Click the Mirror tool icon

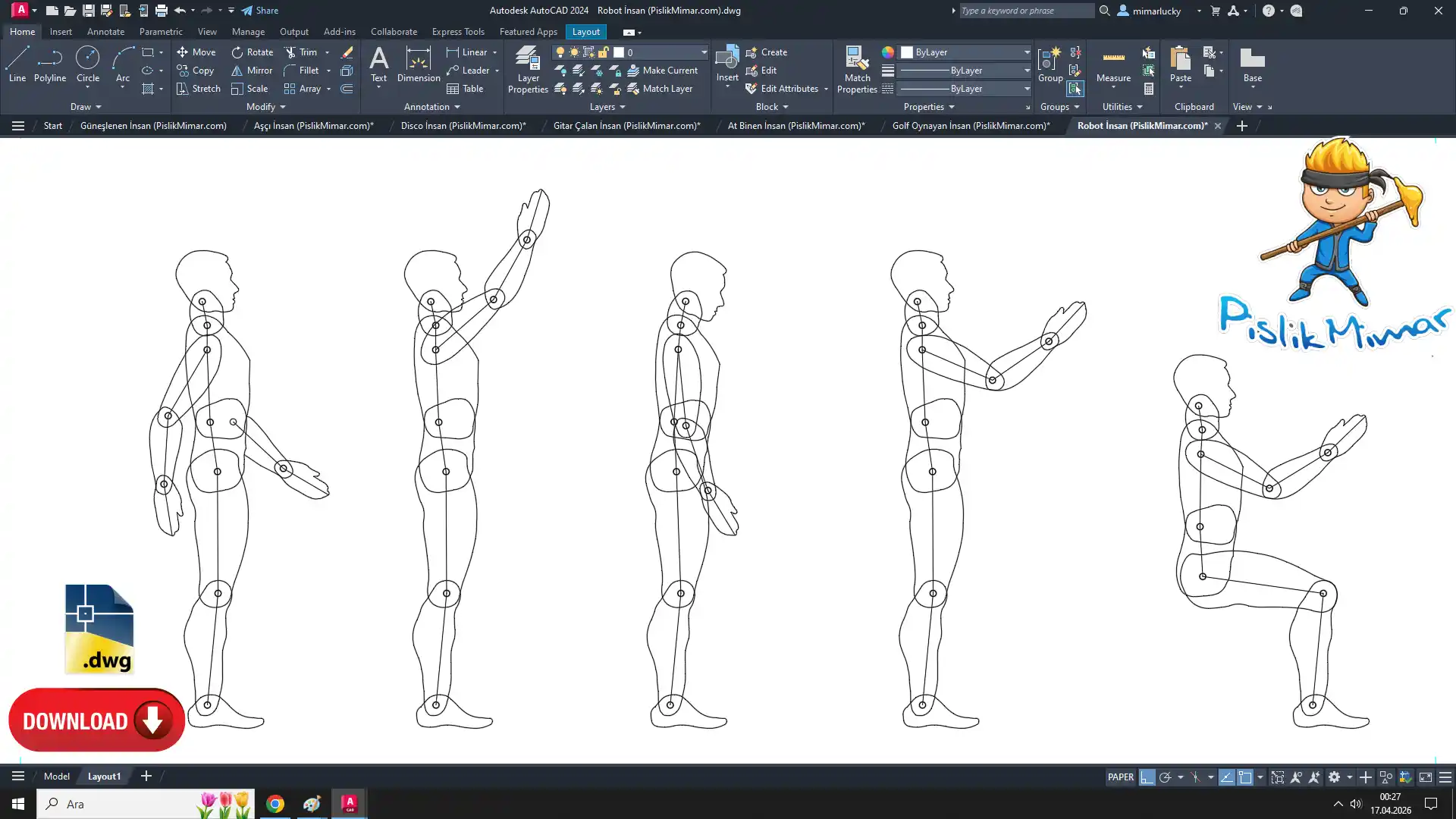[x=237, y=71]
